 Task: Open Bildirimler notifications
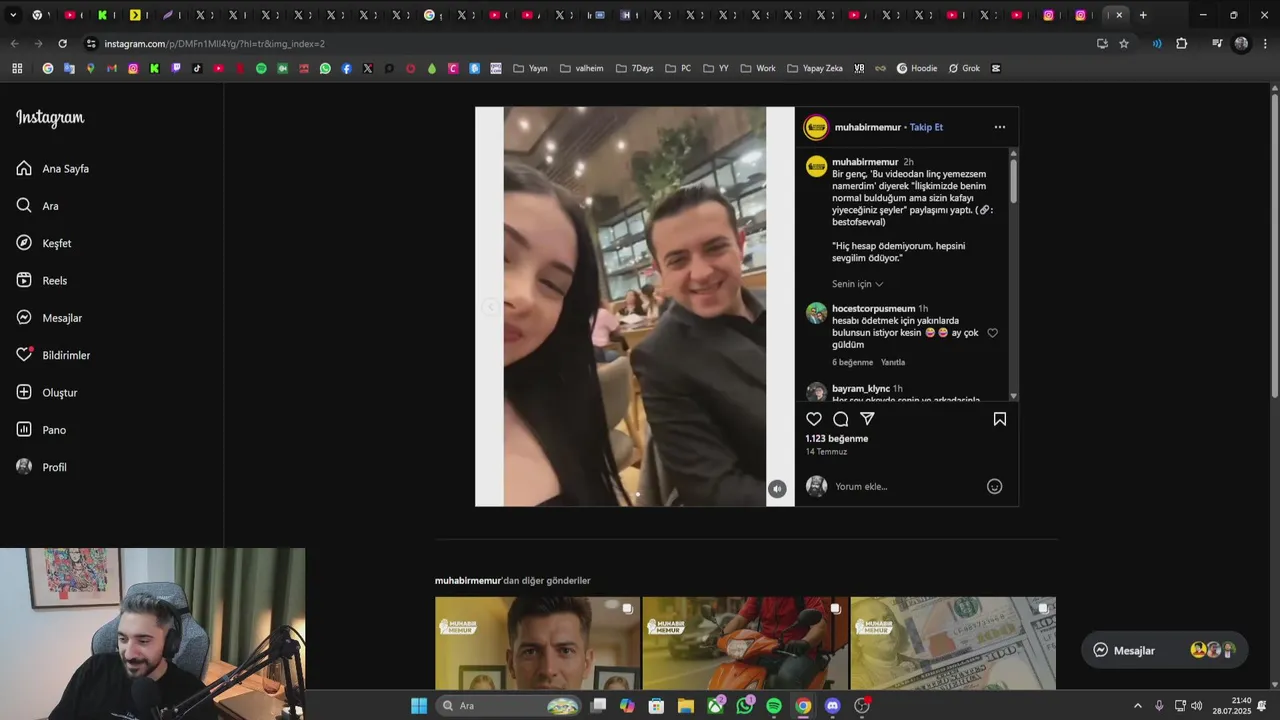point(53,355)
